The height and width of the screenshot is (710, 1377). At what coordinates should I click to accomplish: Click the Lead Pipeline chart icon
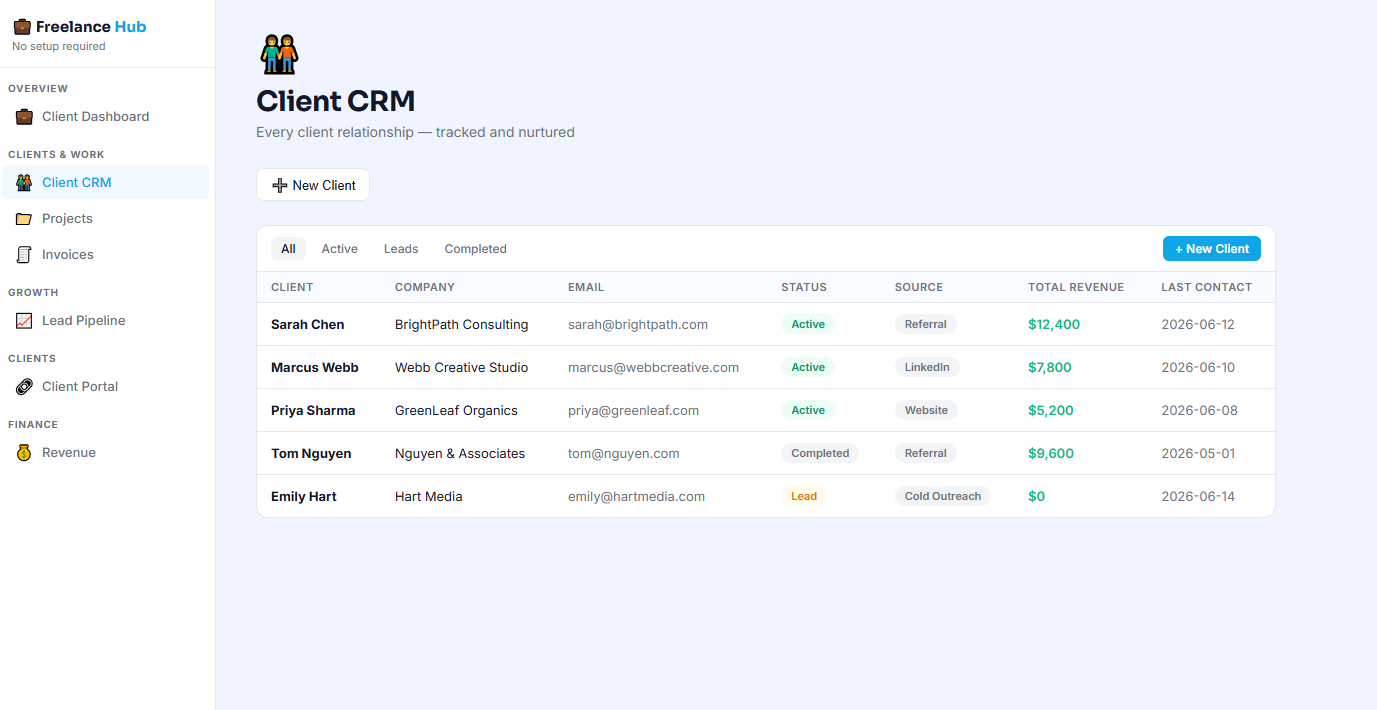pos(24,321)
